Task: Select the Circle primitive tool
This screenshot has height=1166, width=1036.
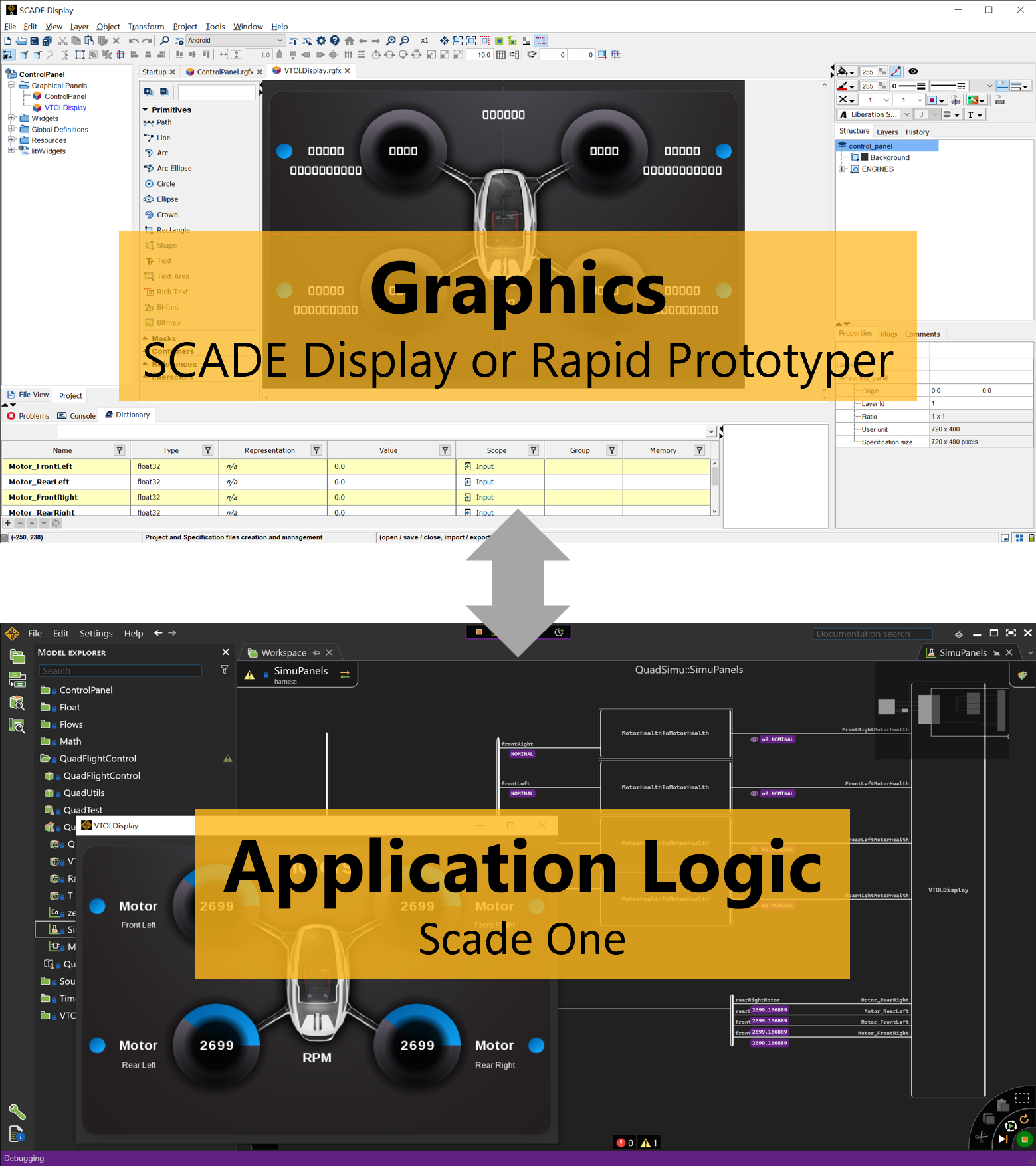Action: (165, 184)
